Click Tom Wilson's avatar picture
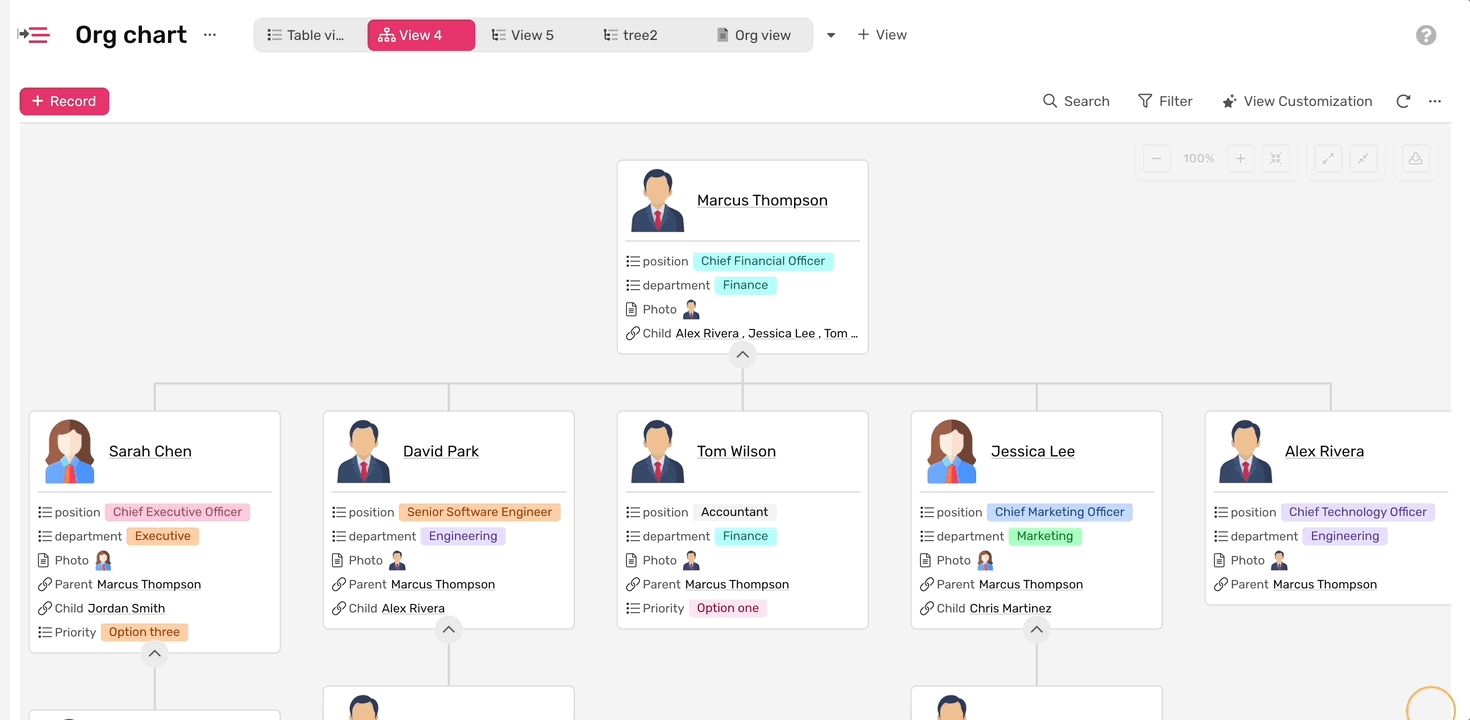Image resolution: width=1470 pixels, height=720 pixels. 657,451
